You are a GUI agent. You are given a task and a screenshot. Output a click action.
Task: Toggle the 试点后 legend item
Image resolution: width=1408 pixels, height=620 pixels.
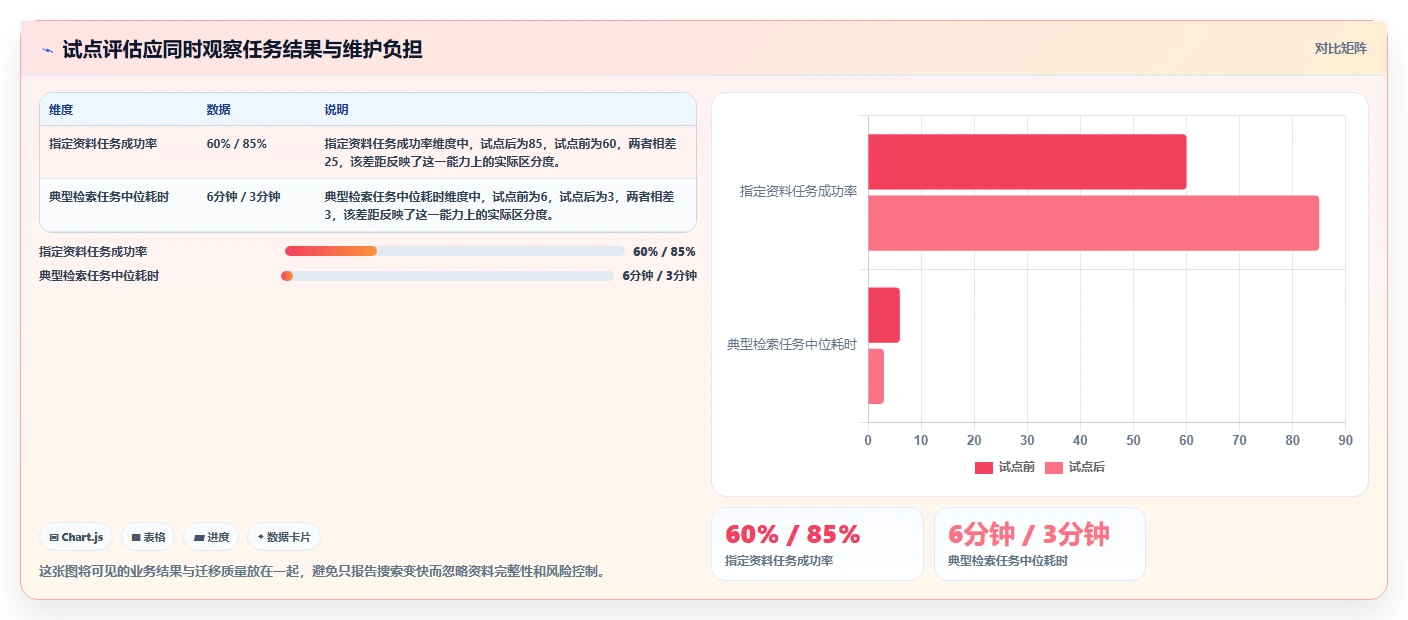click(1075, 467)
